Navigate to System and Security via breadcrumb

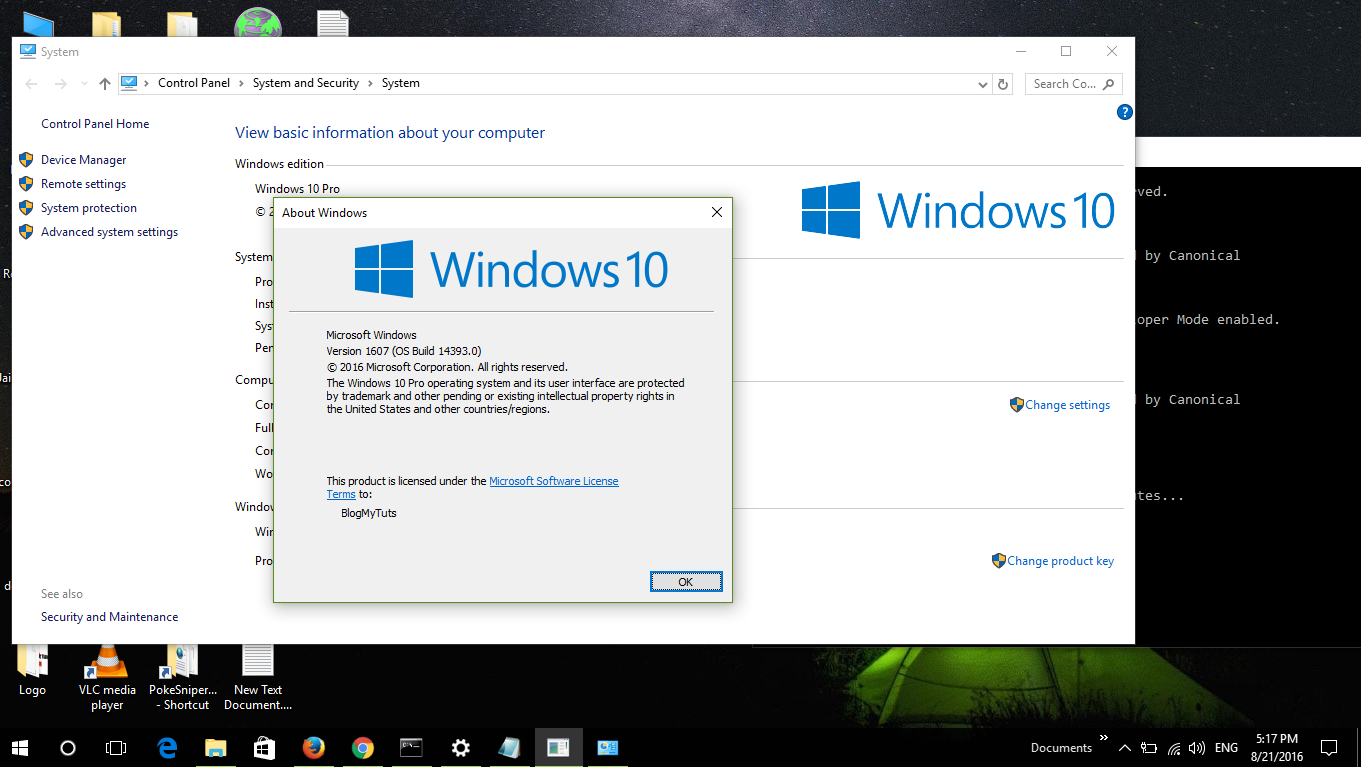[x=306, y=83]
